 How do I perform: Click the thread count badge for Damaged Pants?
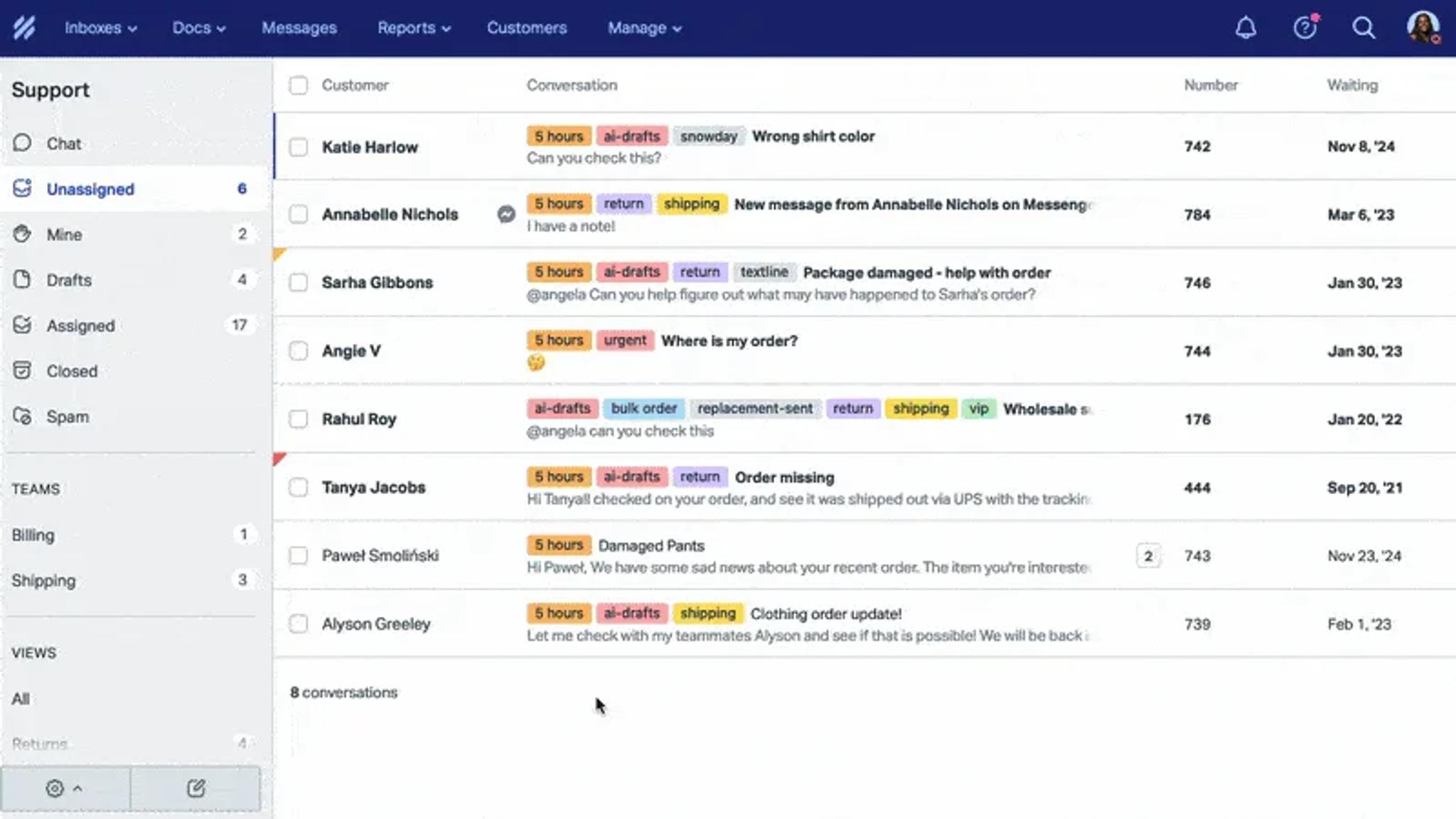[1148, 556]
